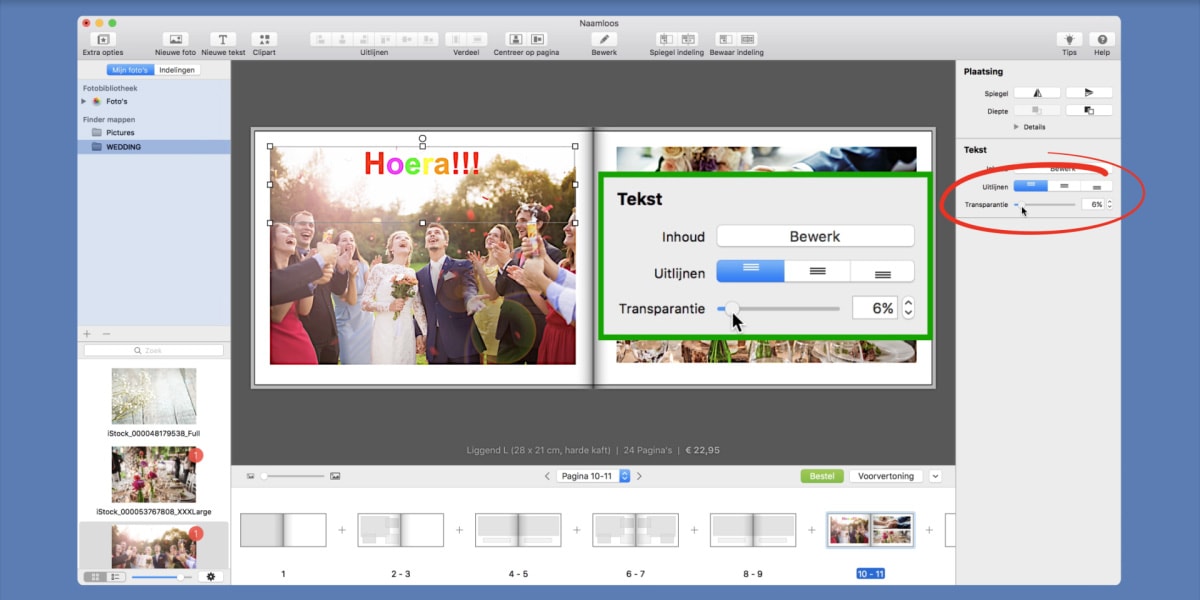Screen dimensions: 1200x600
Task: Click the right Spiegel indeling icon
Action: coord(688,39)
